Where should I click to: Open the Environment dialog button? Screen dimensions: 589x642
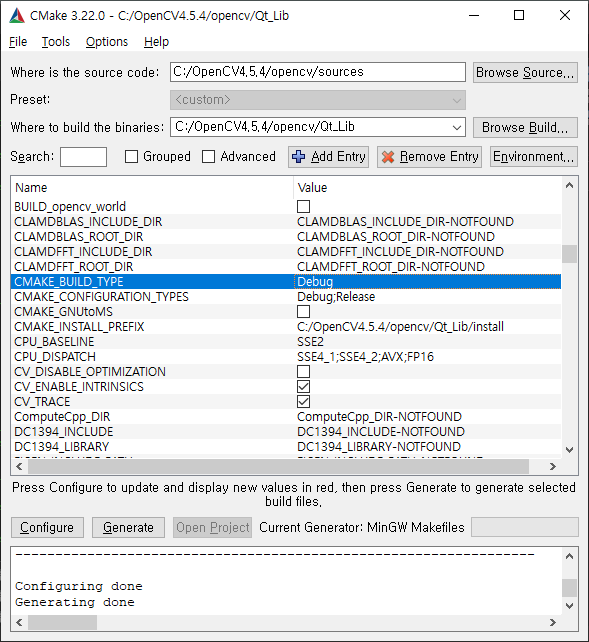pyautogui.click(x=533, y=156)
